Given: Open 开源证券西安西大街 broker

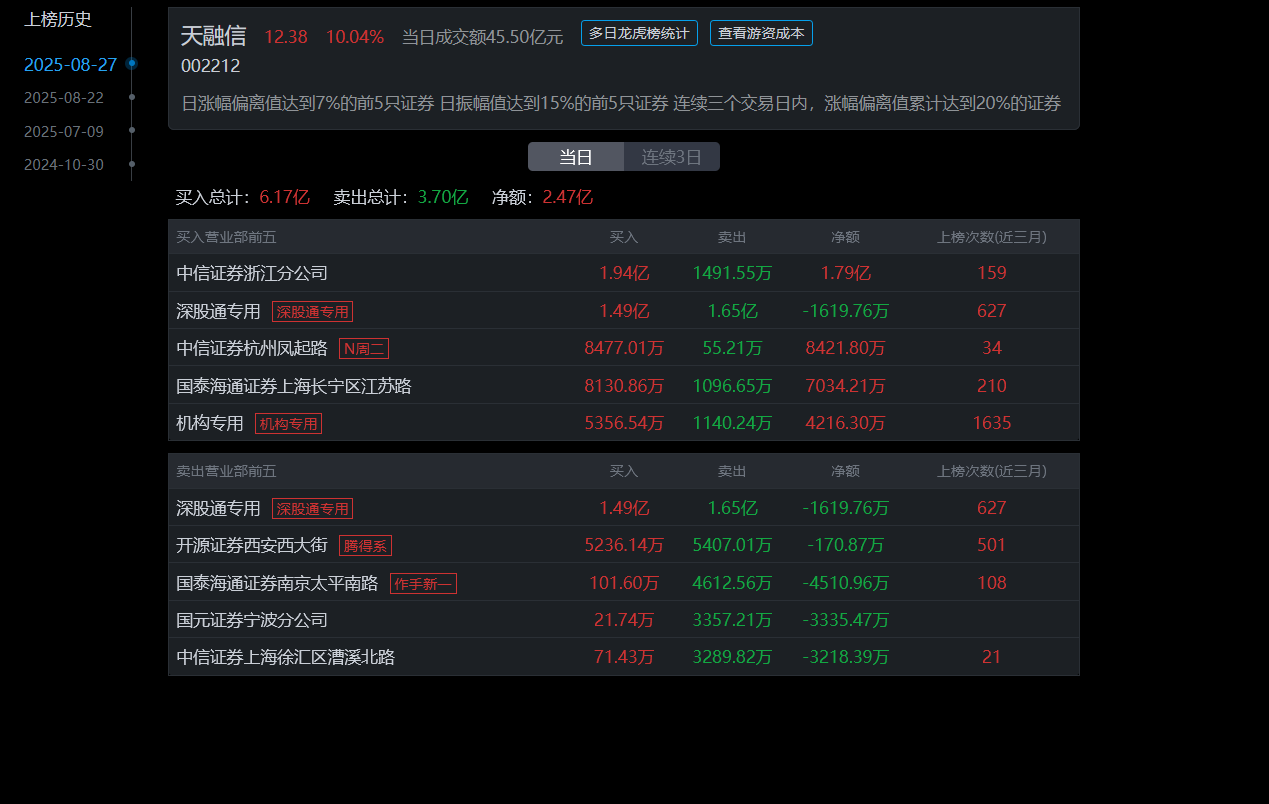Looking at the screenshot, I should pyautogui.click(x=252, y=545).
